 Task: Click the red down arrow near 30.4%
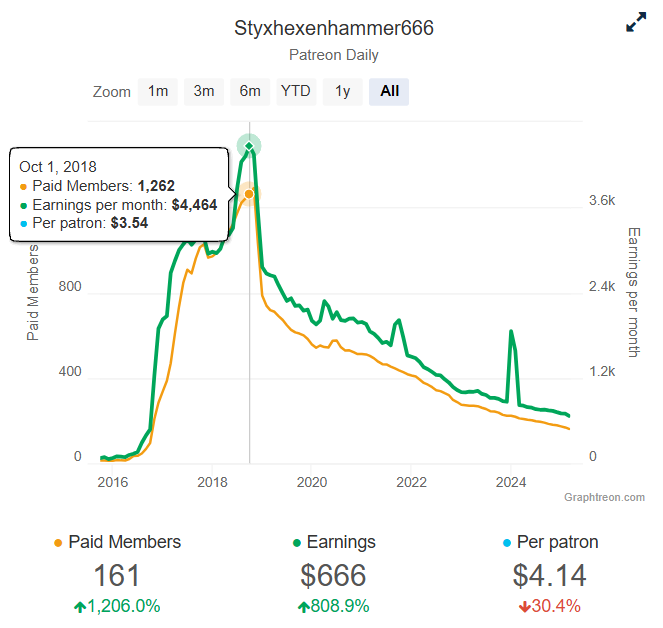point(525,607)
